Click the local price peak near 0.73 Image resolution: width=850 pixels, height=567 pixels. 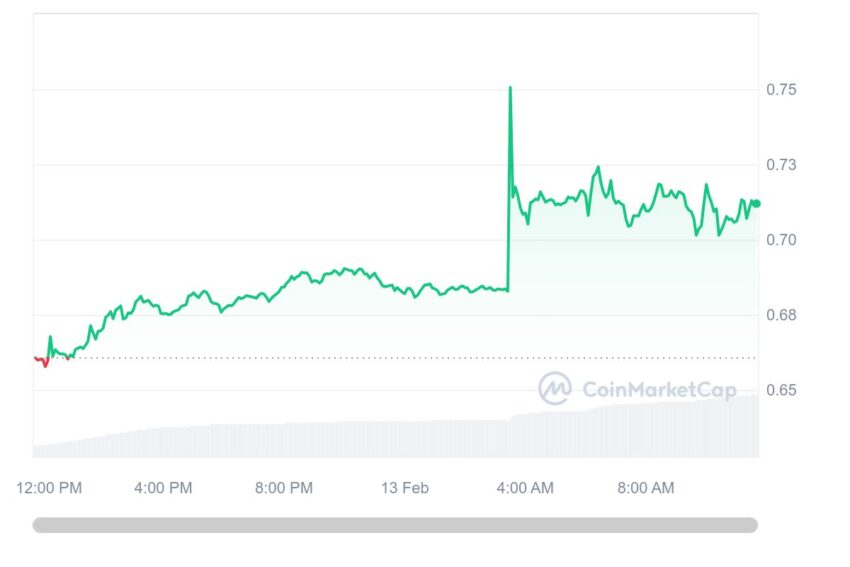coord(598,167)
